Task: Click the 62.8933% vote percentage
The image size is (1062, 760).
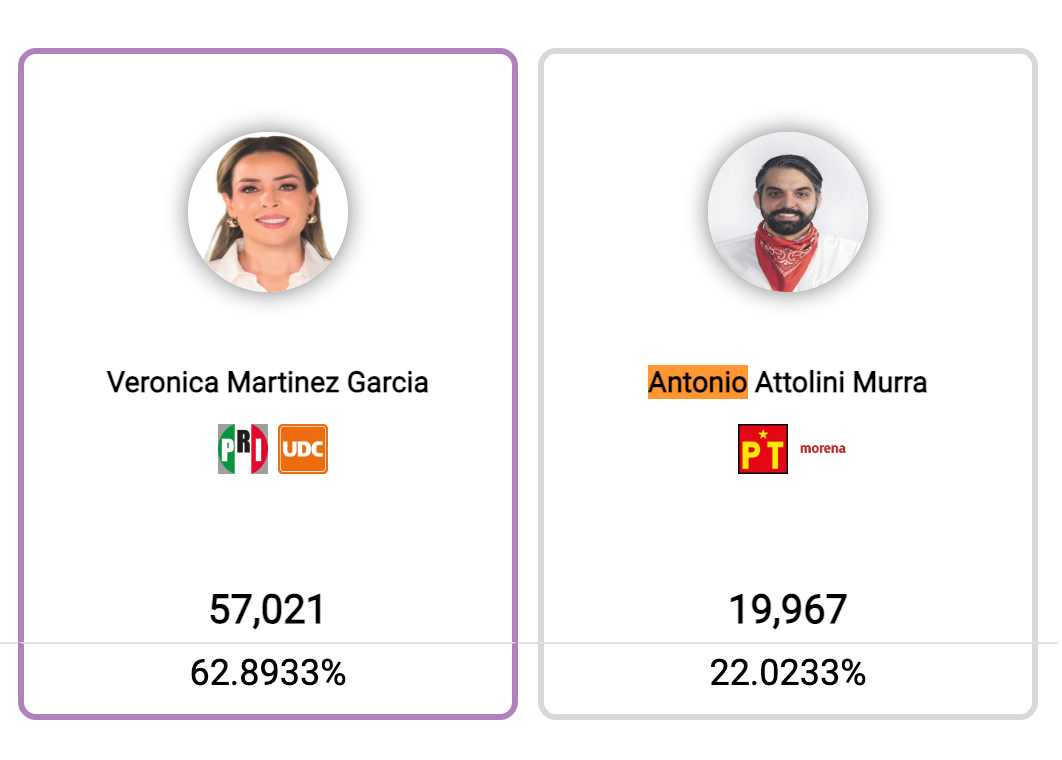Action: tap(268, 673)
